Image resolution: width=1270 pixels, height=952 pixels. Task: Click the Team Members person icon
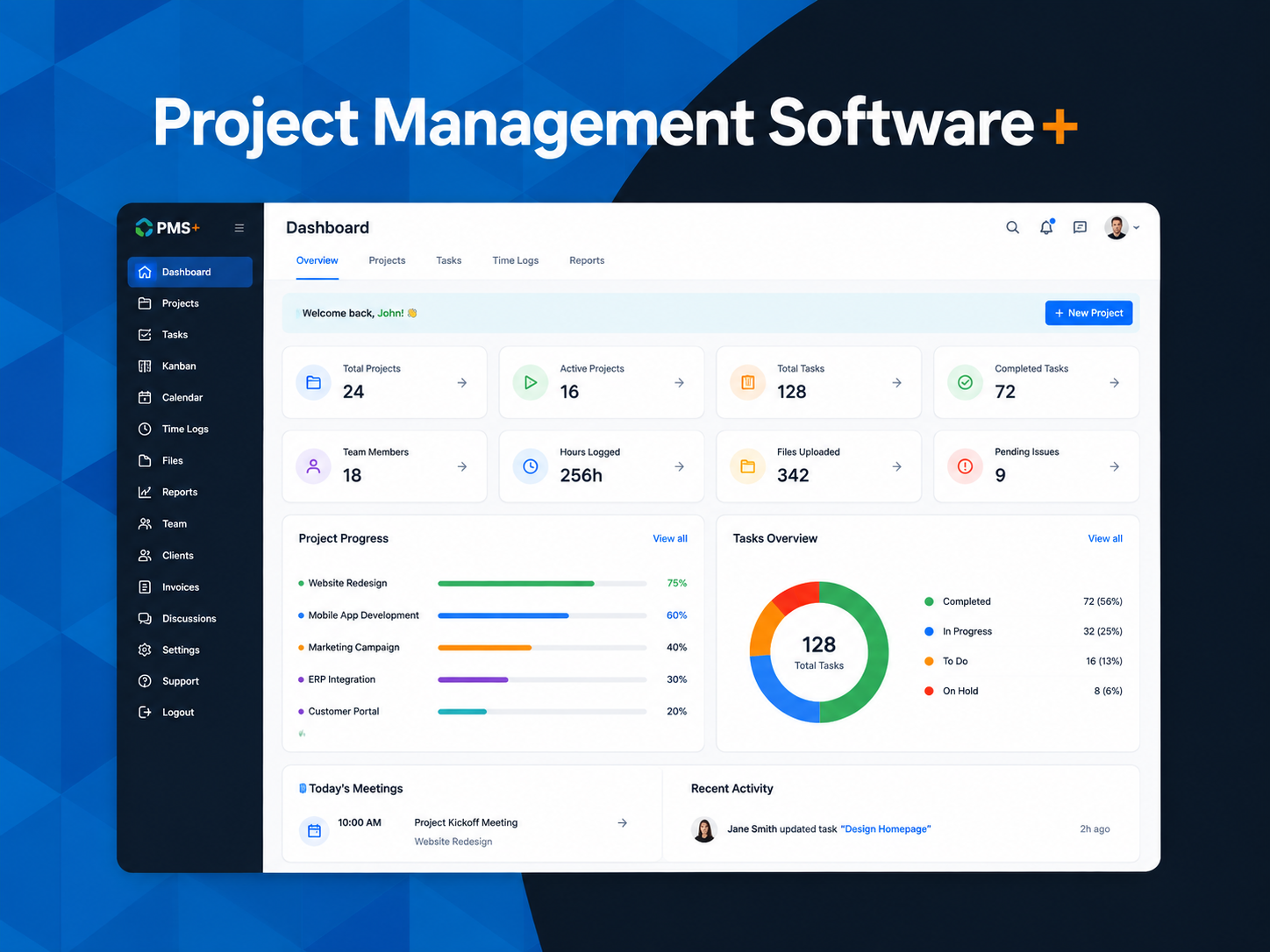[313, 466]
